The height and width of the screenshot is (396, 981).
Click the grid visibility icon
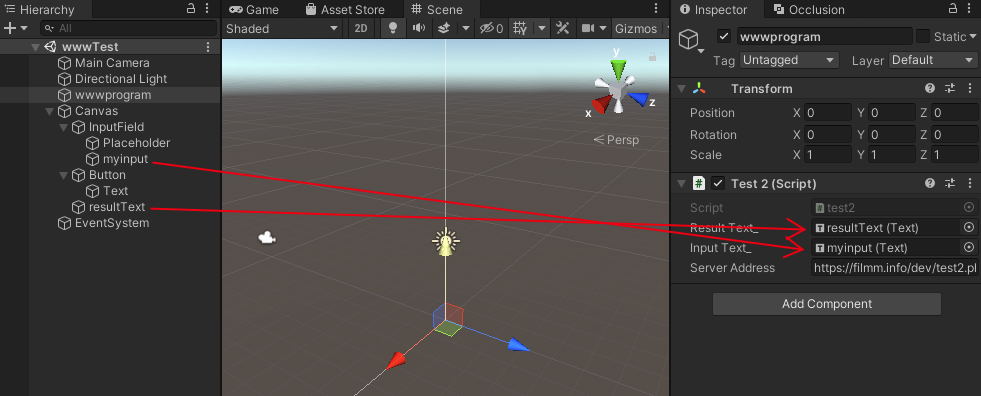(519, 28)
